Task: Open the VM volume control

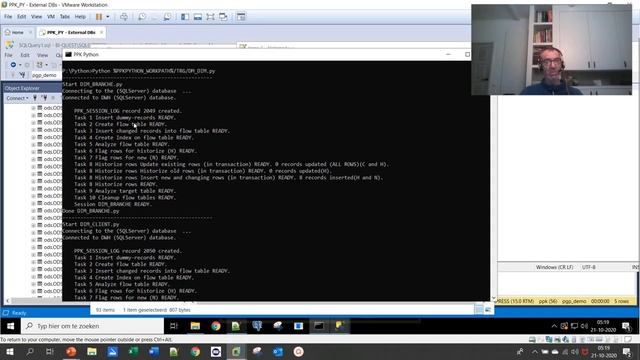Action: [584, 326]
